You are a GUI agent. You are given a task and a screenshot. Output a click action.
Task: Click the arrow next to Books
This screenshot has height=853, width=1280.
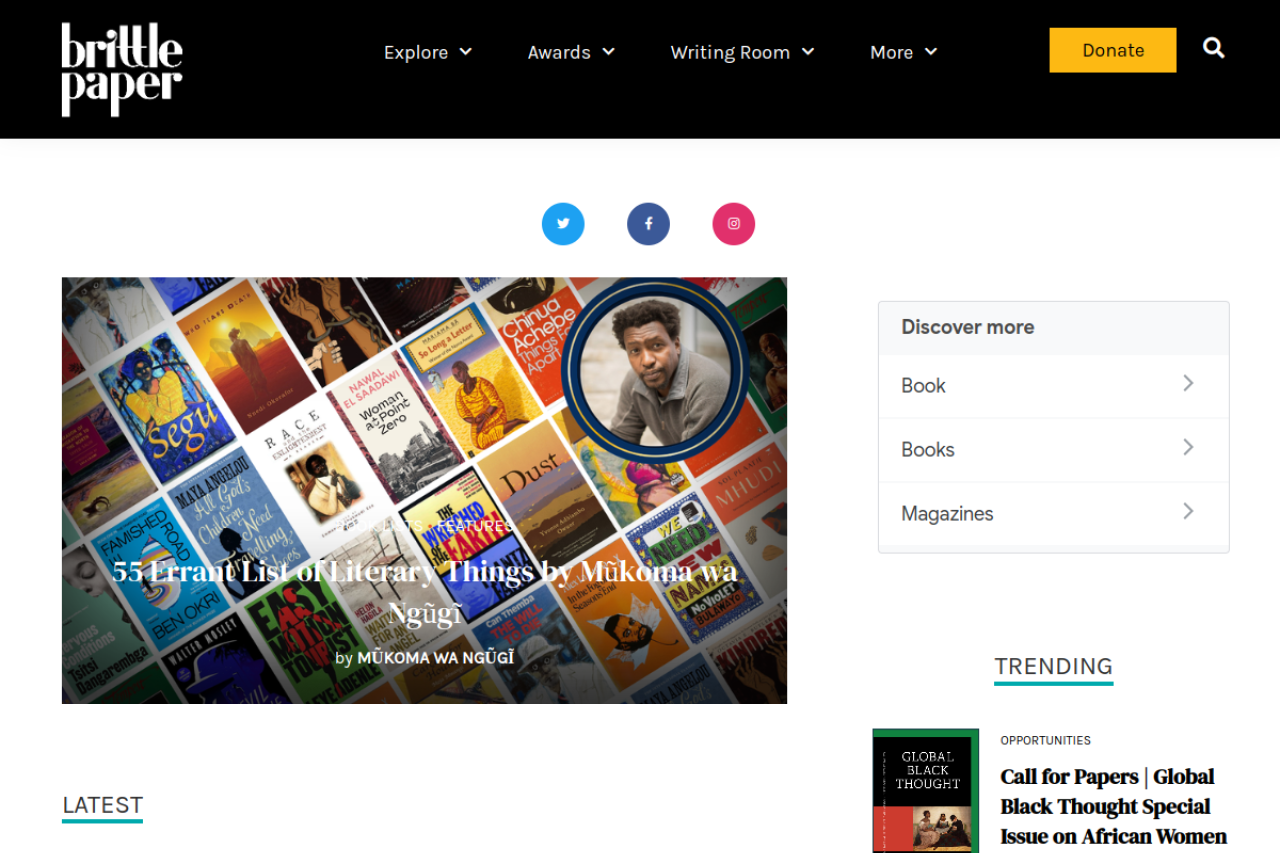pyautogui.click(x=1188, y=447)
